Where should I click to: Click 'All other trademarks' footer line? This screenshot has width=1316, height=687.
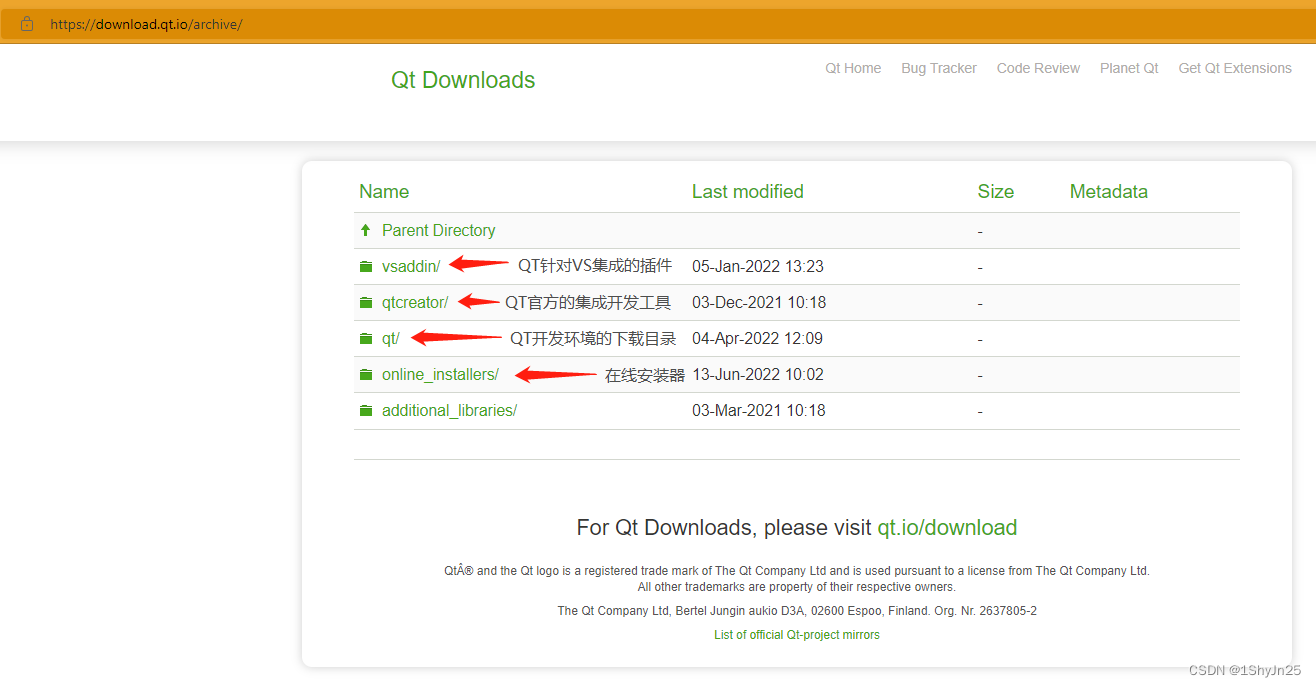797,587
